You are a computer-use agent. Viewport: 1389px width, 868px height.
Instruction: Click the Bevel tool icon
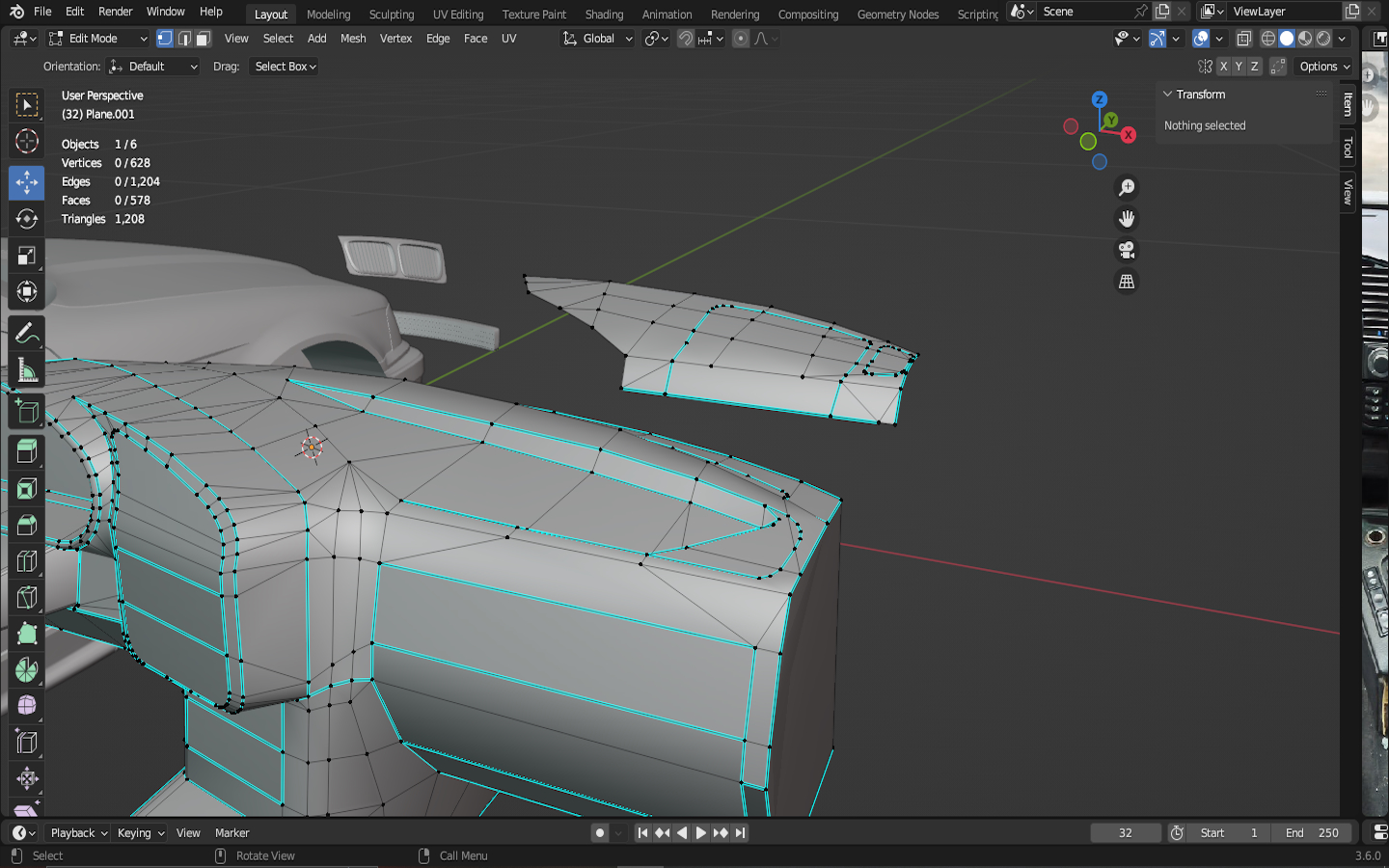click(26, 525)
